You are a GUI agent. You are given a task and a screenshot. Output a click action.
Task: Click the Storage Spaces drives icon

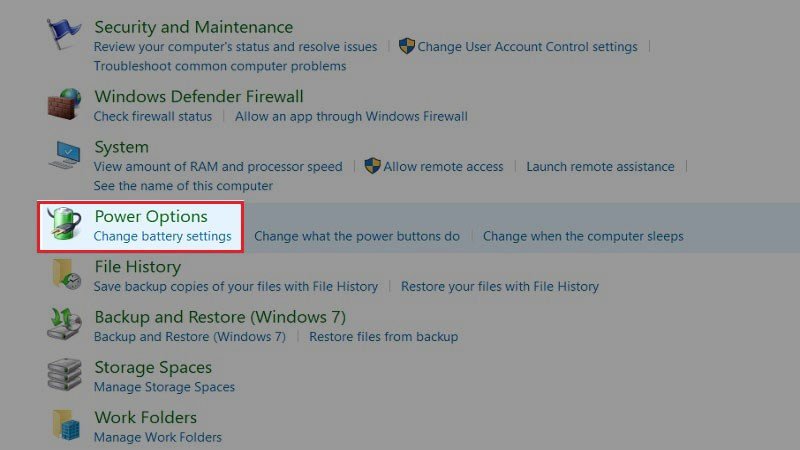(x=64, y=375)
